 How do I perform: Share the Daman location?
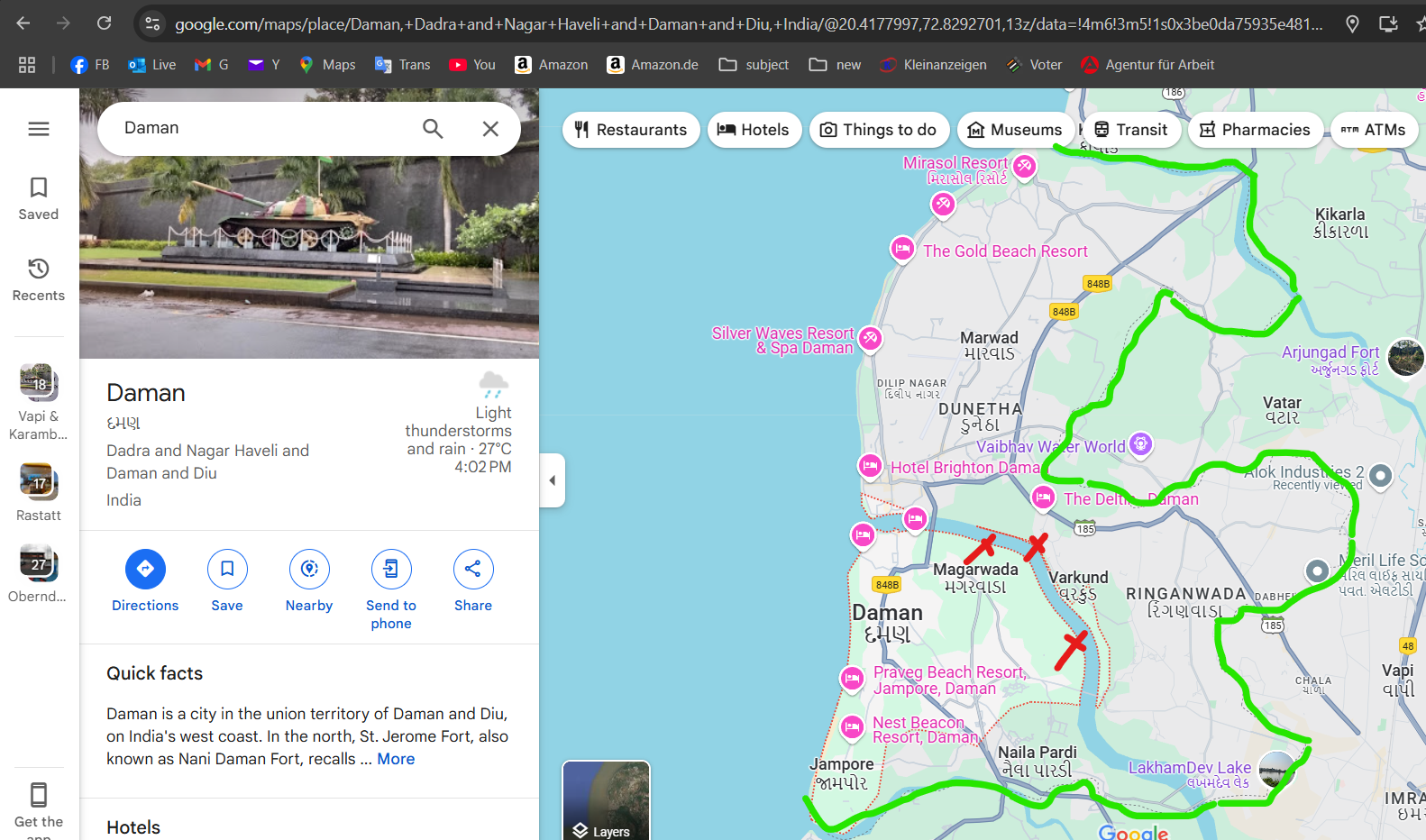pos(473,582)
